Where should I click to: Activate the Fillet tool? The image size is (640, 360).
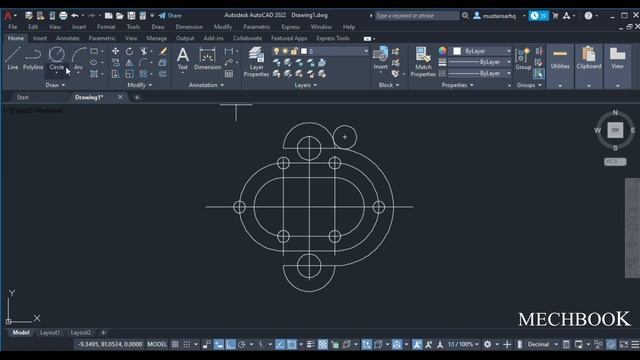(x=143, y=62)
